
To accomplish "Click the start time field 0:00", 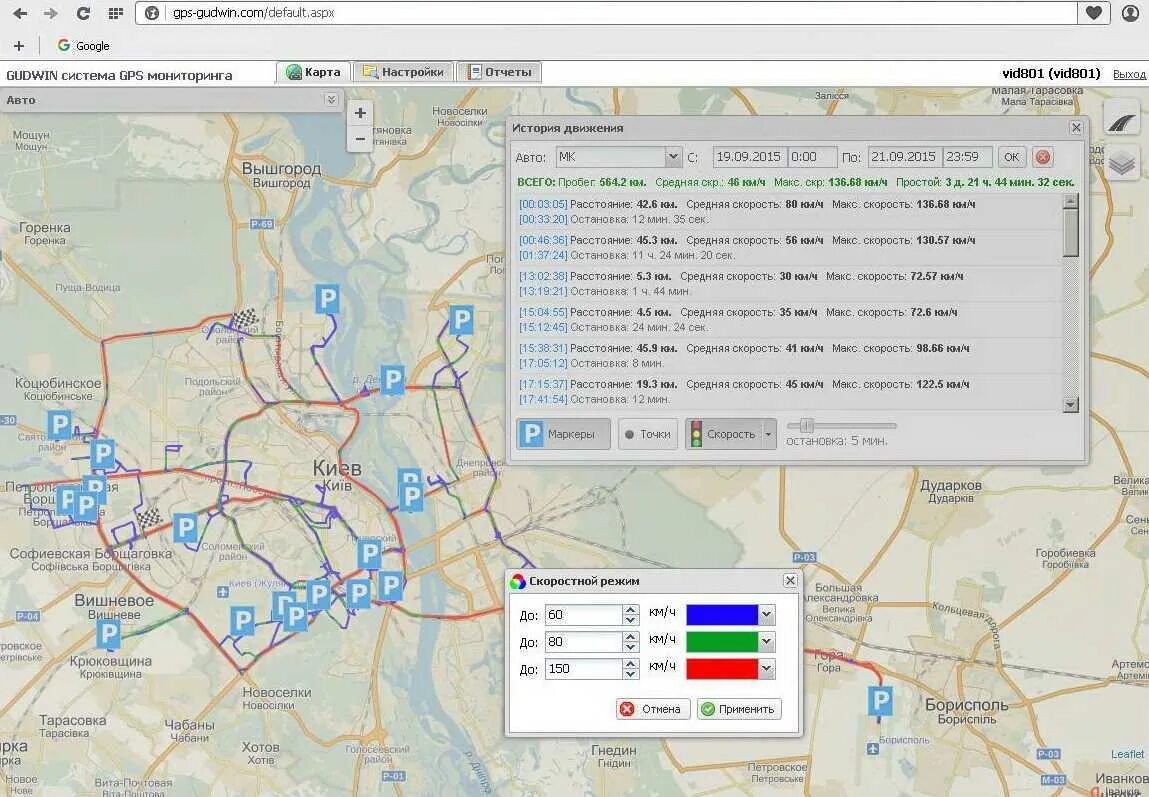I will [x=813, y=157].
